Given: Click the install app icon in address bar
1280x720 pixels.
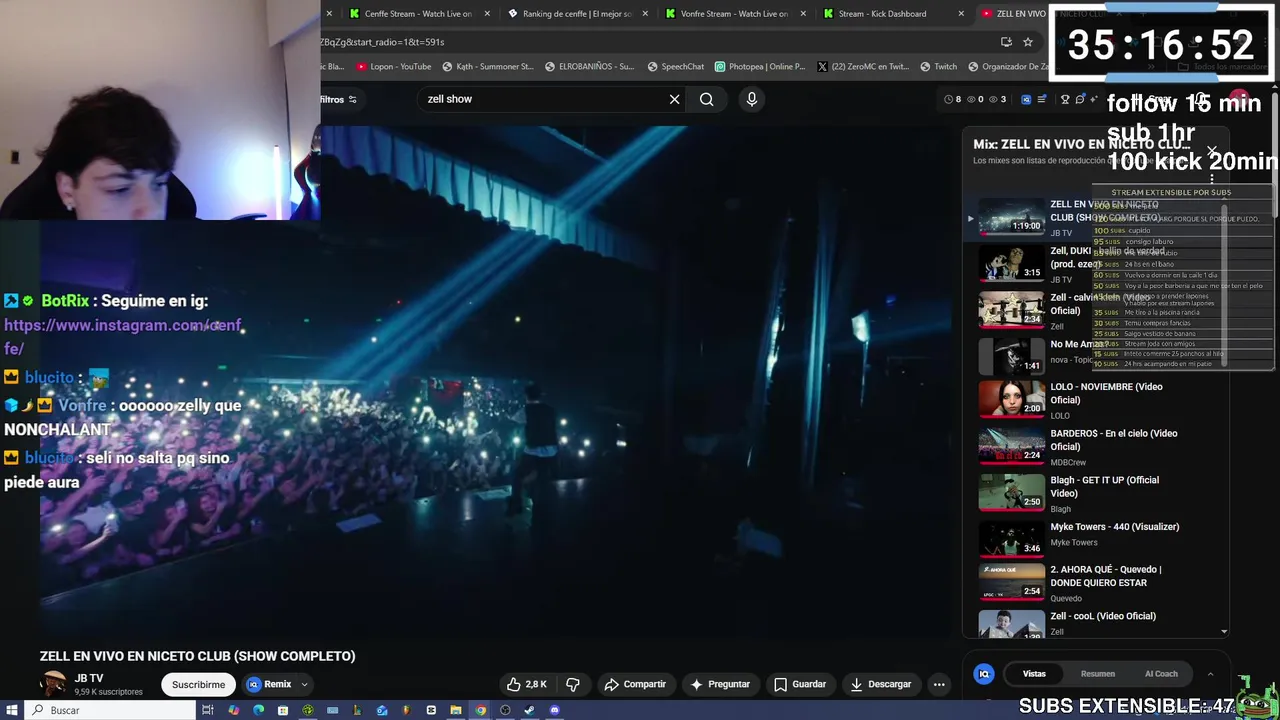Looking at the screenshot, I should (1006, 42).
